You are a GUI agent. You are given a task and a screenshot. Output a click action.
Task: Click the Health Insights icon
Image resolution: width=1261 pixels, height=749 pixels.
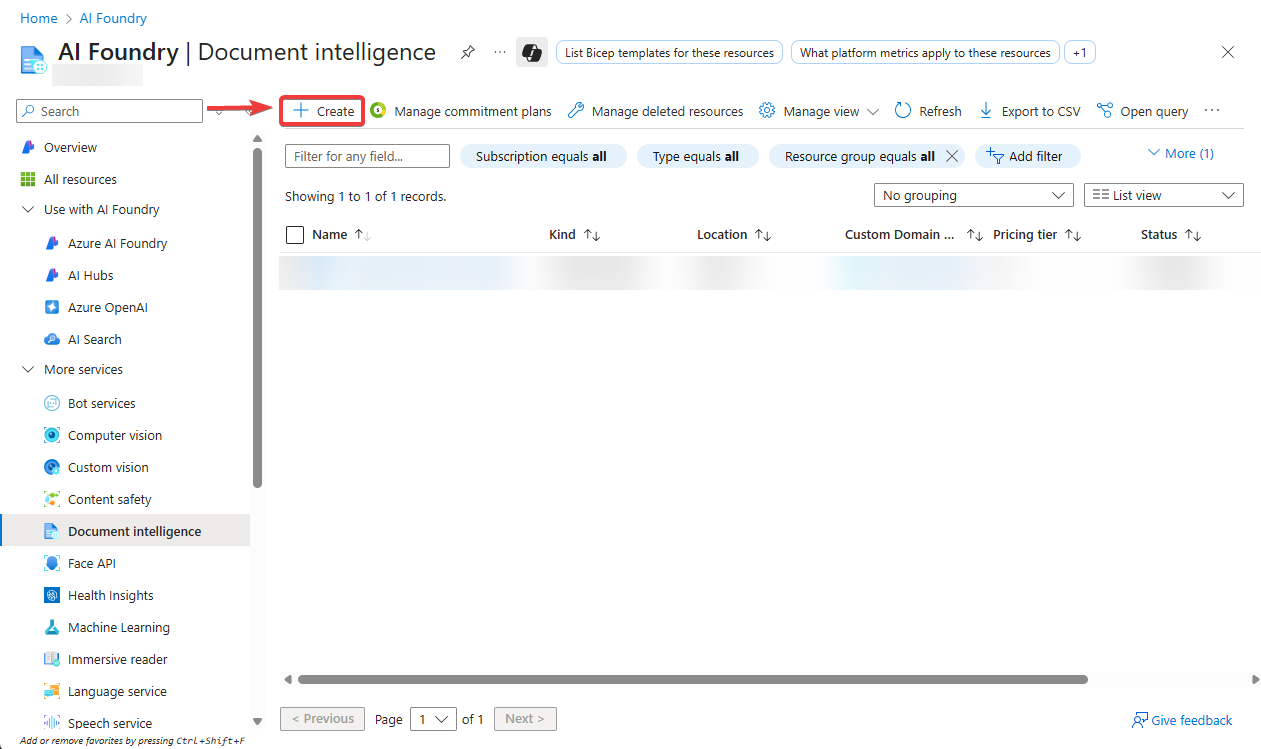pyautogui.click(x=52, y=595)
